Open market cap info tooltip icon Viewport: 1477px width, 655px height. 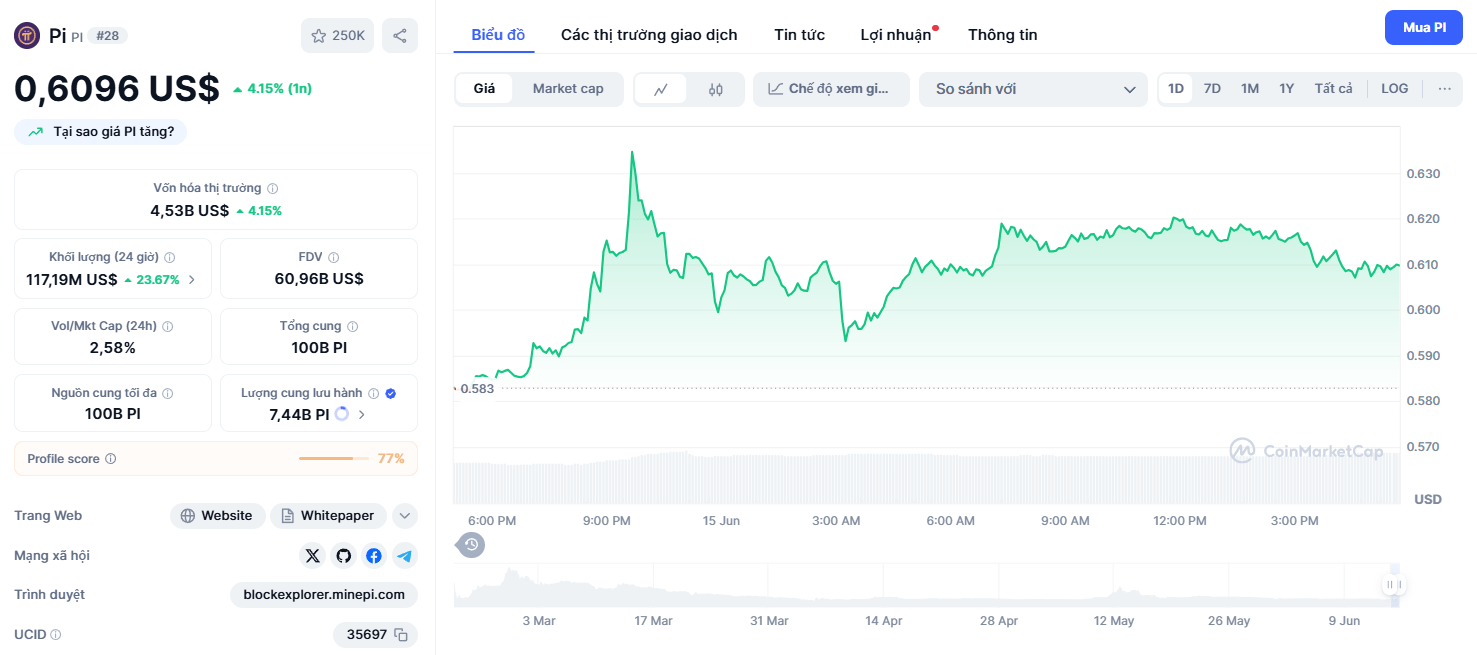click(x=273, y=188)
